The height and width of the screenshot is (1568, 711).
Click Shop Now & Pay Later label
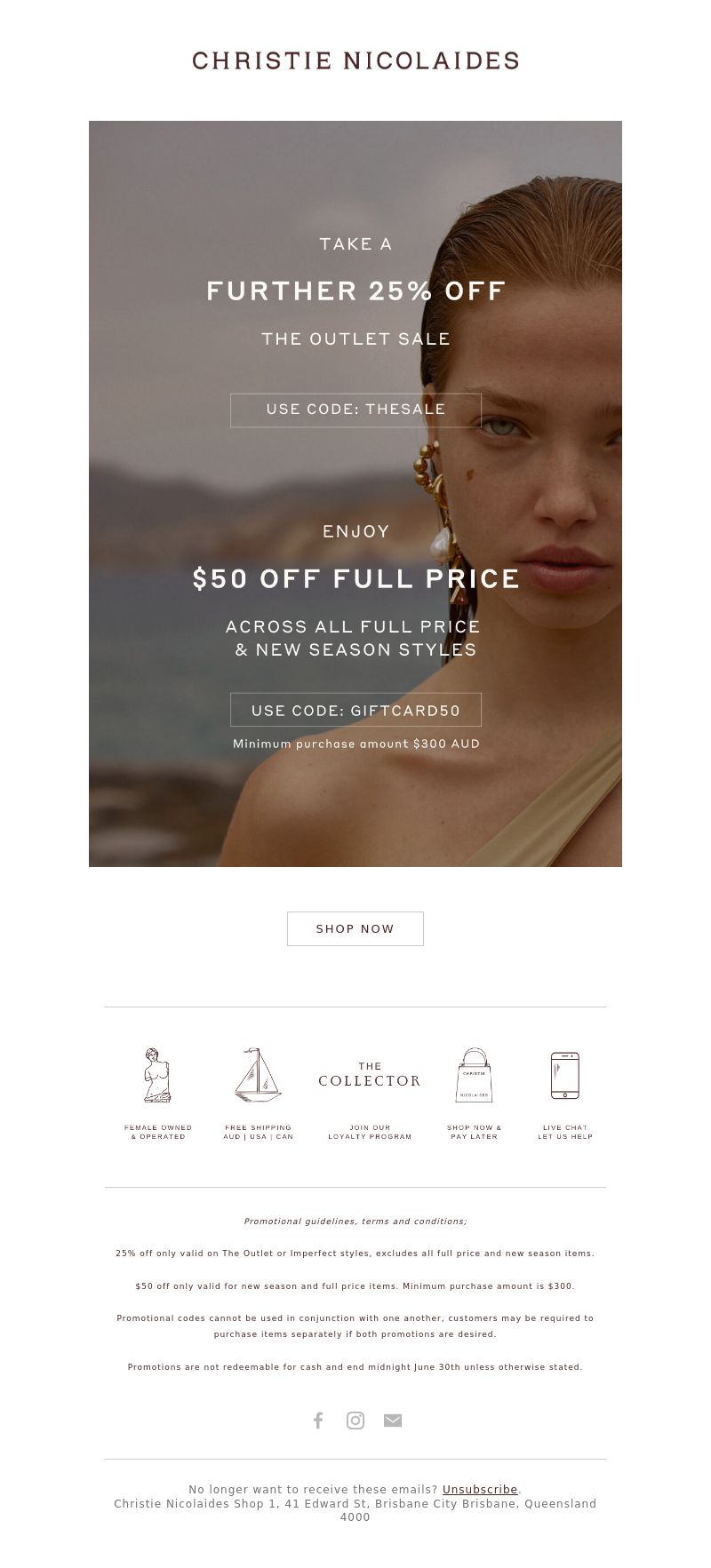point(474,1132)
